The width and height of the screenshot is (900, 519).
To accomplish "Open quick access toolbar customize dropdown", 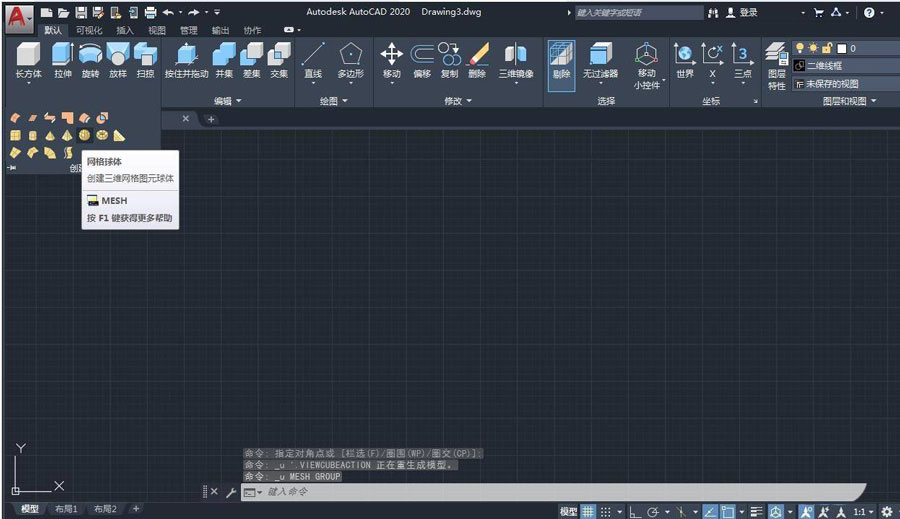I will click(x=217, y=12).
